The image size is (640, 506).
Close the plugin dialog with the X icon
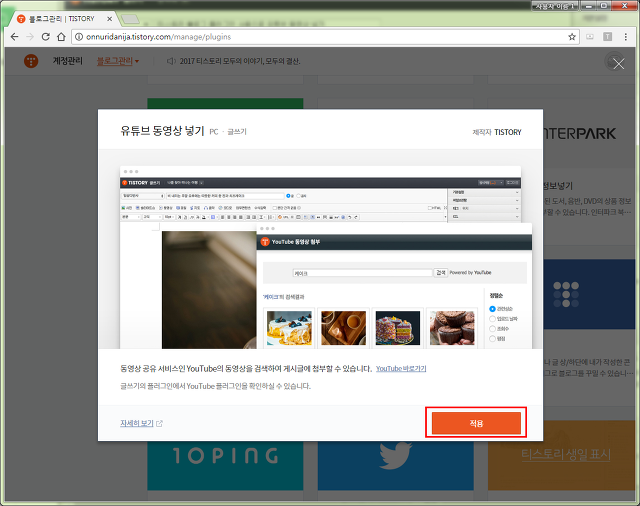[x=618, y=64]
